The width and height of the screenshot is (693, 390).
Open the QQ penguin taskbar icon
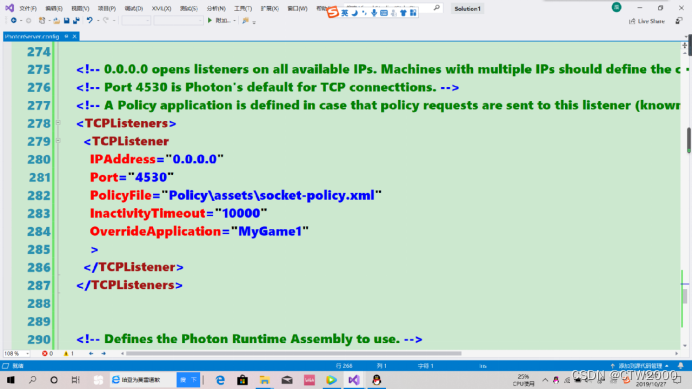pos(377,380)
